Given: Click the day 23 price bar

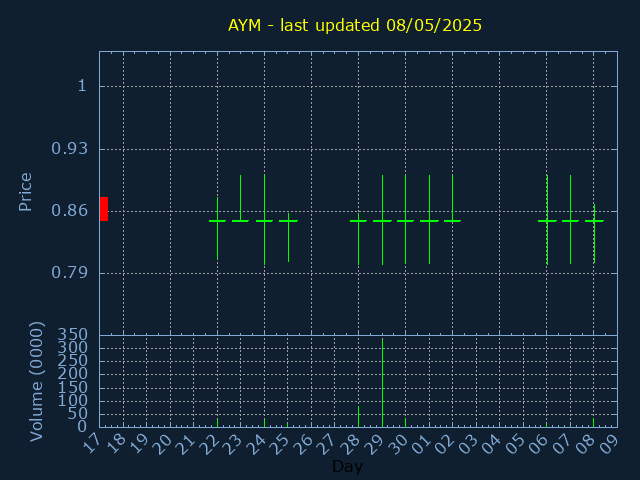Looking at the screenshot, I should 240,198.
